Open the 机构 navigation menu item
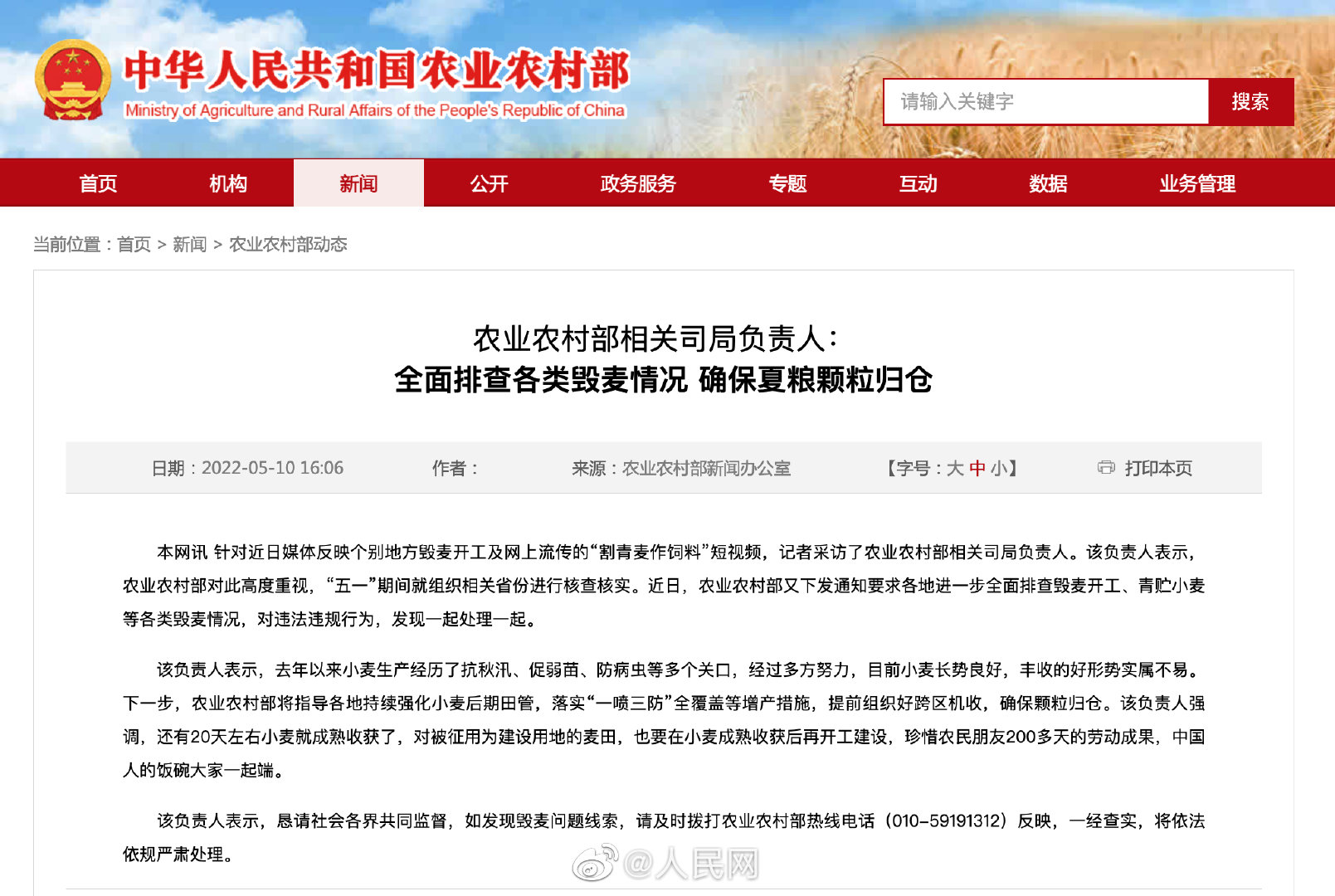1335x896 pixels. (x=228, y=183)
